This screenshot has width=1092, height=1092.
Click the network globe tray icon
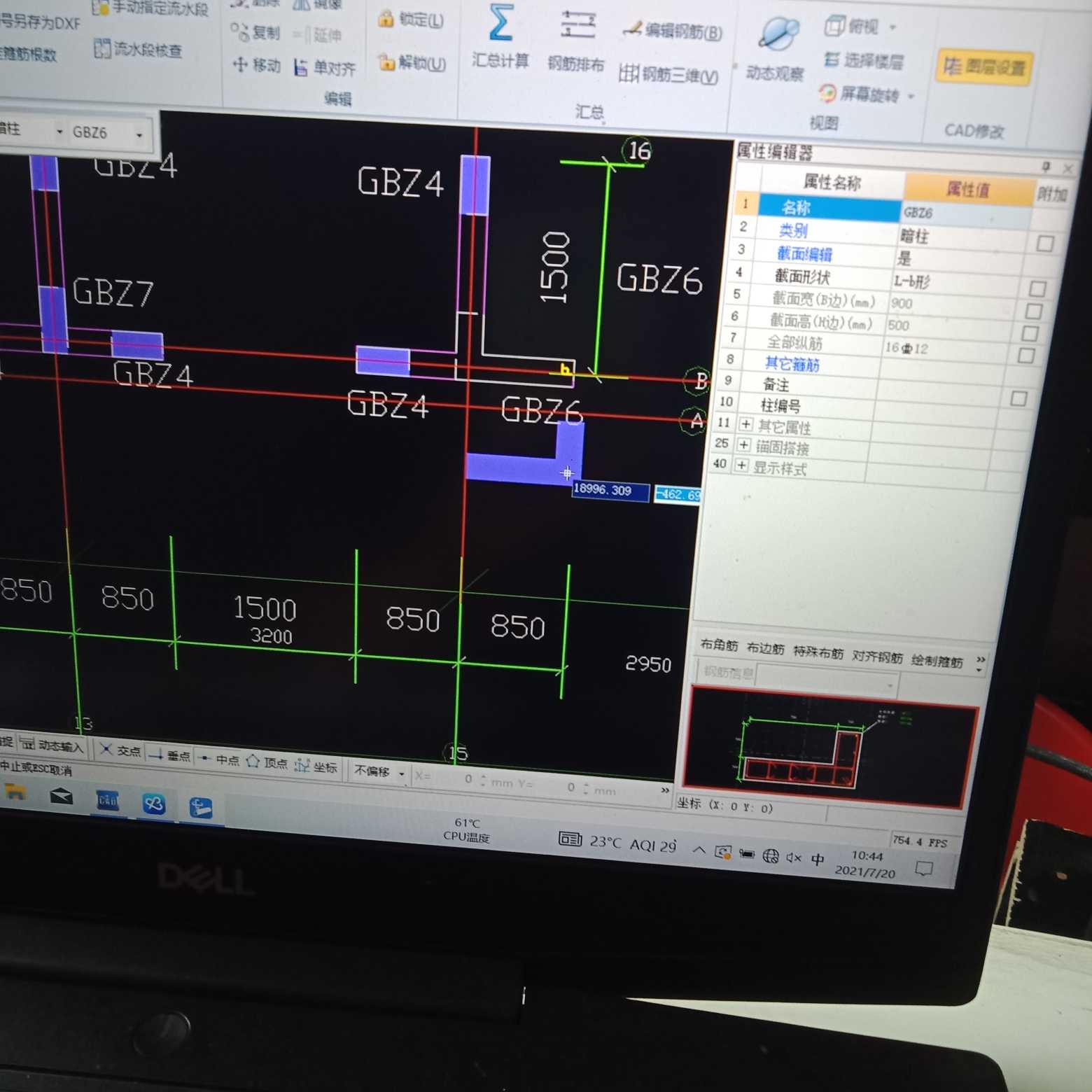[x=771, y=855]
